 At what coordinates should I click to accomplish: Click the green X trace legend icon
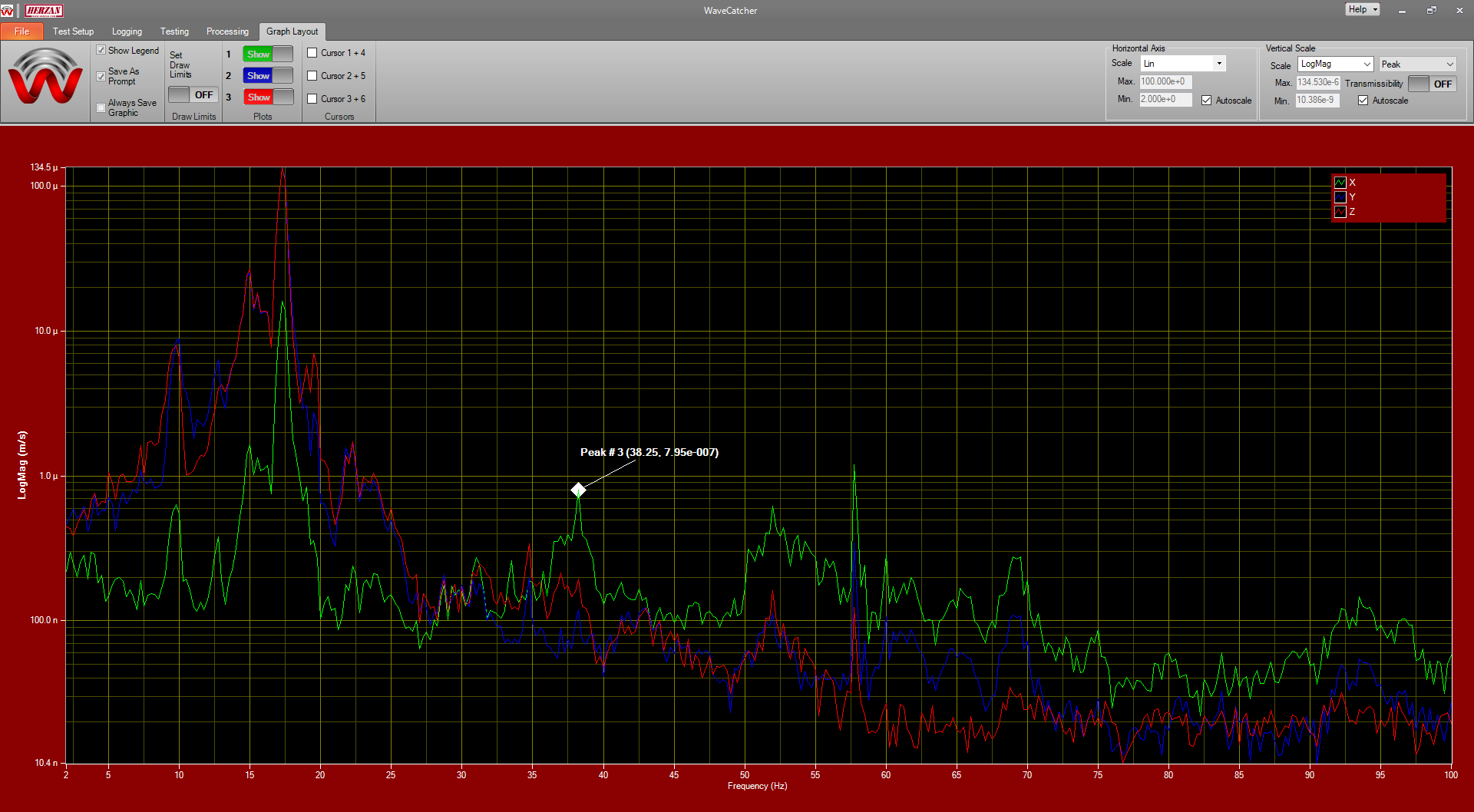pos(1340,183)
